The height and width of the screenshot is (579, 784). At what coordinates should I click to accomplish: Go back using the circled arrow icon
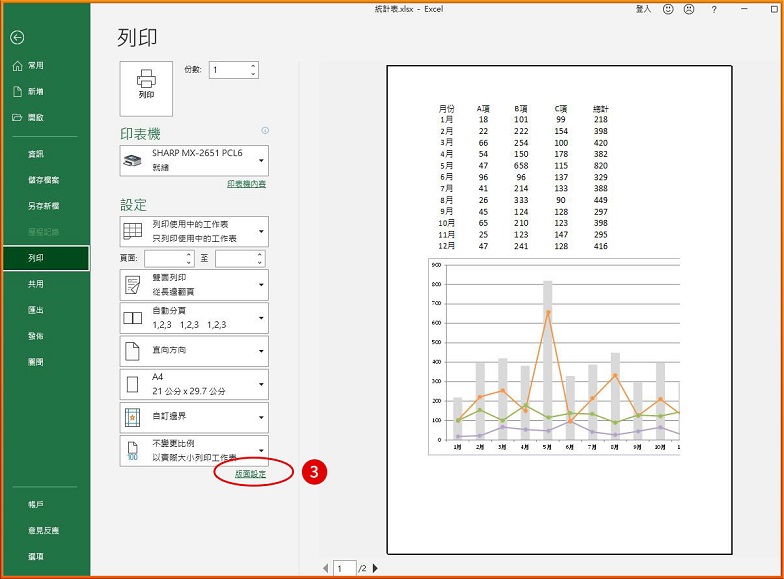(x=17, y=38)
